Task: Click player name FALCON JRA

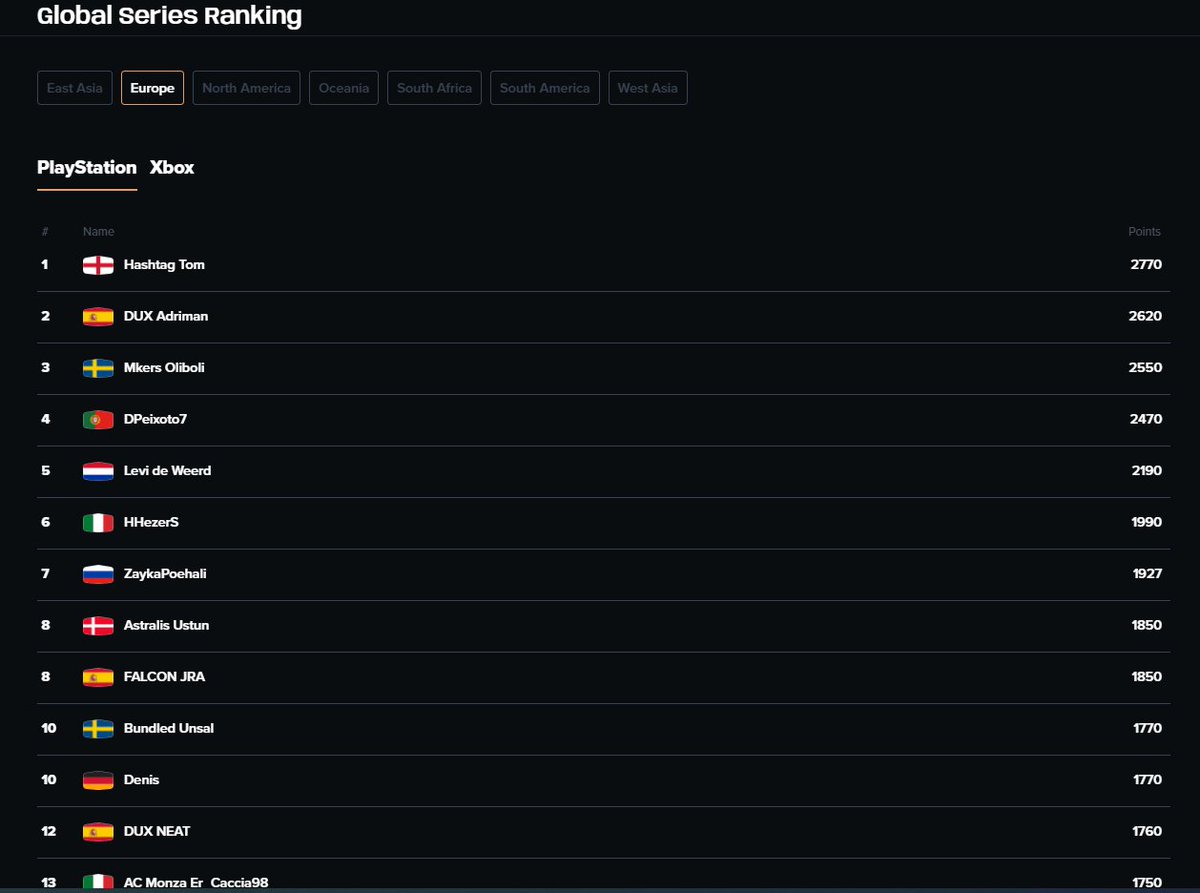Action: (164, 677)
